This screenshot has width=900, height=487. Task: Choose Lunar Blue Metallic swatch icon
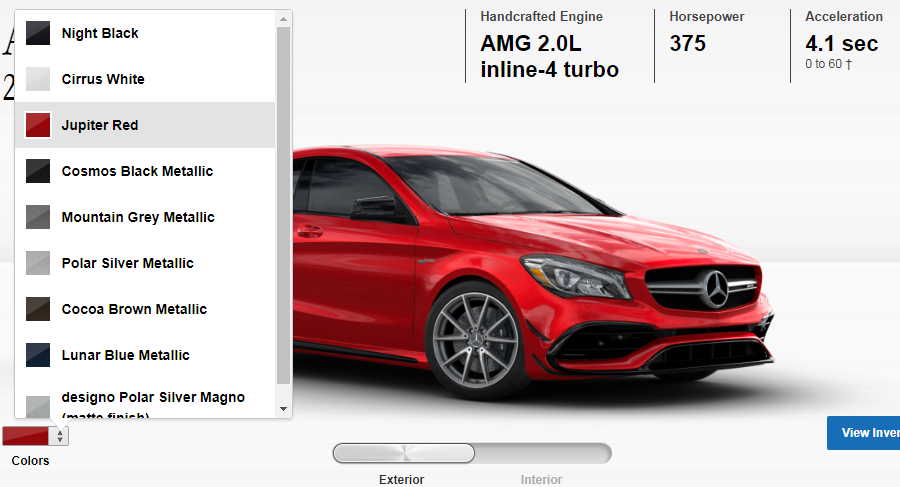click(x=38, y=355)
